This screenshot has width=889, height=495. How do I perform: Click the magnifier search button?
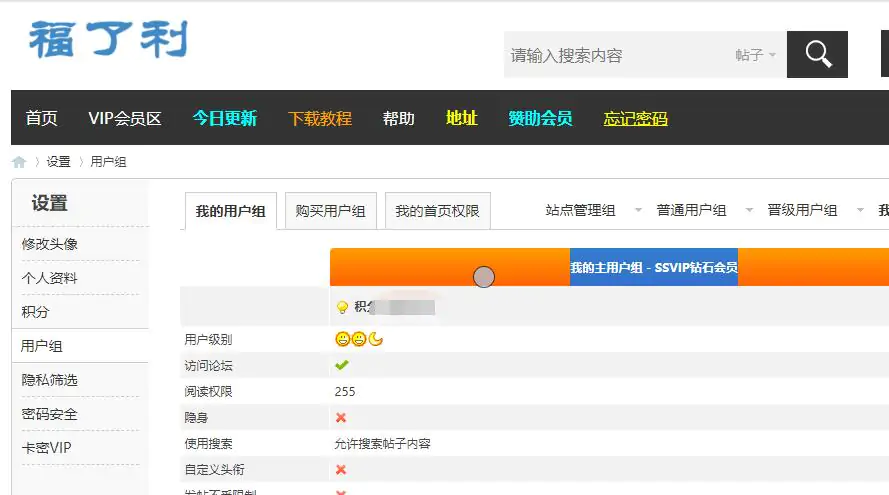[x=817, y=54]
